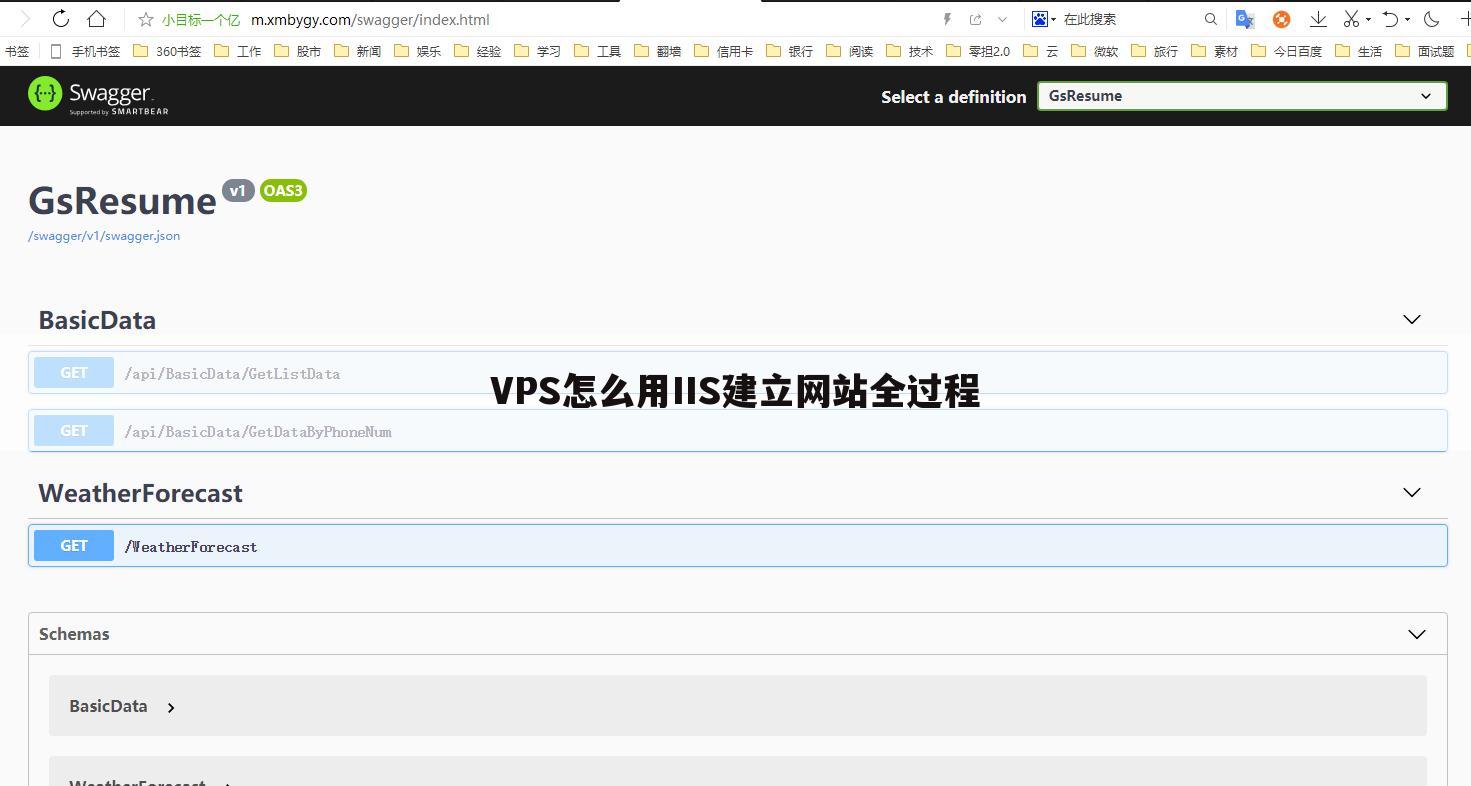Open the 经验 bookmark folder
The height and width of the screenshot is (786, 1471).
(x=478, y=51)
